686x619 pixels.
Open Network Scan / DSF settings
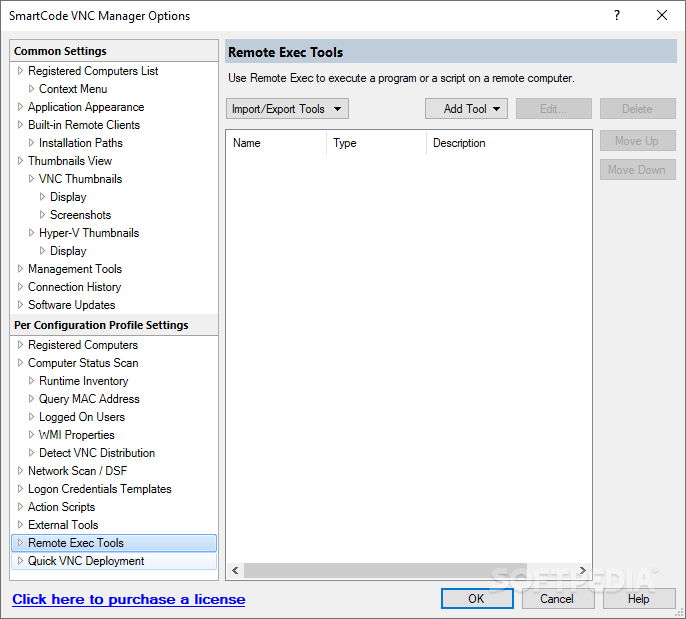(77, 471)
